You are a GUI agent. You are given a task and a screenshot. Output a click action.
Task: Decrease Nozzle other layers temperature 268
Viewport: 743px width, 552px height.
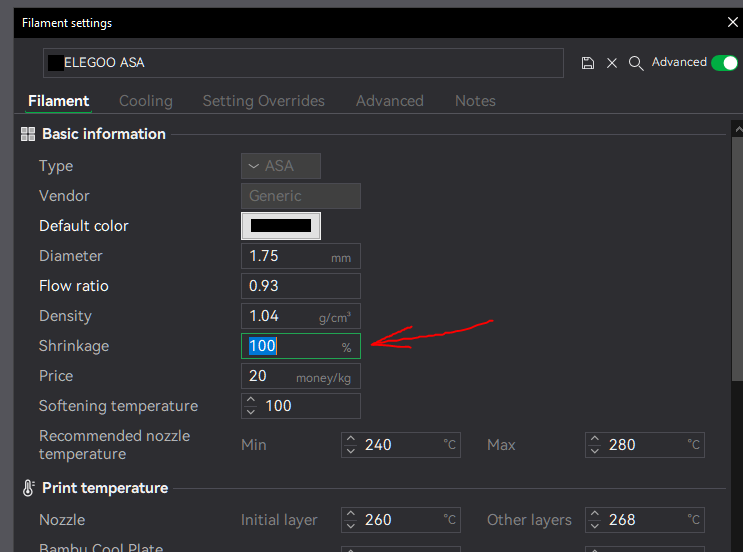[595, 525]
